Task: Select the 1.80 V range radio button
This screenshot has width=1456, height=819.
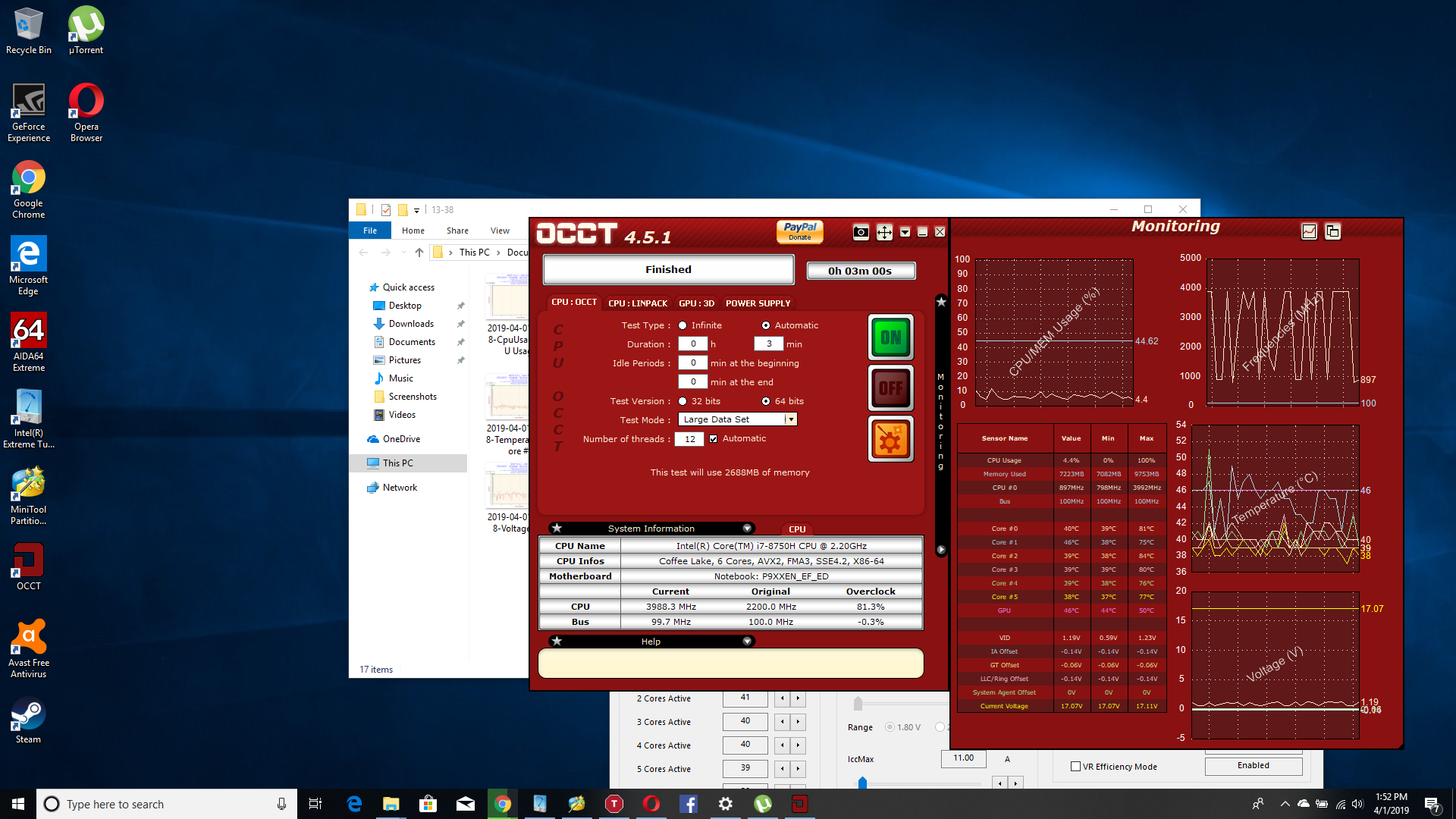Action: [890, 727]
